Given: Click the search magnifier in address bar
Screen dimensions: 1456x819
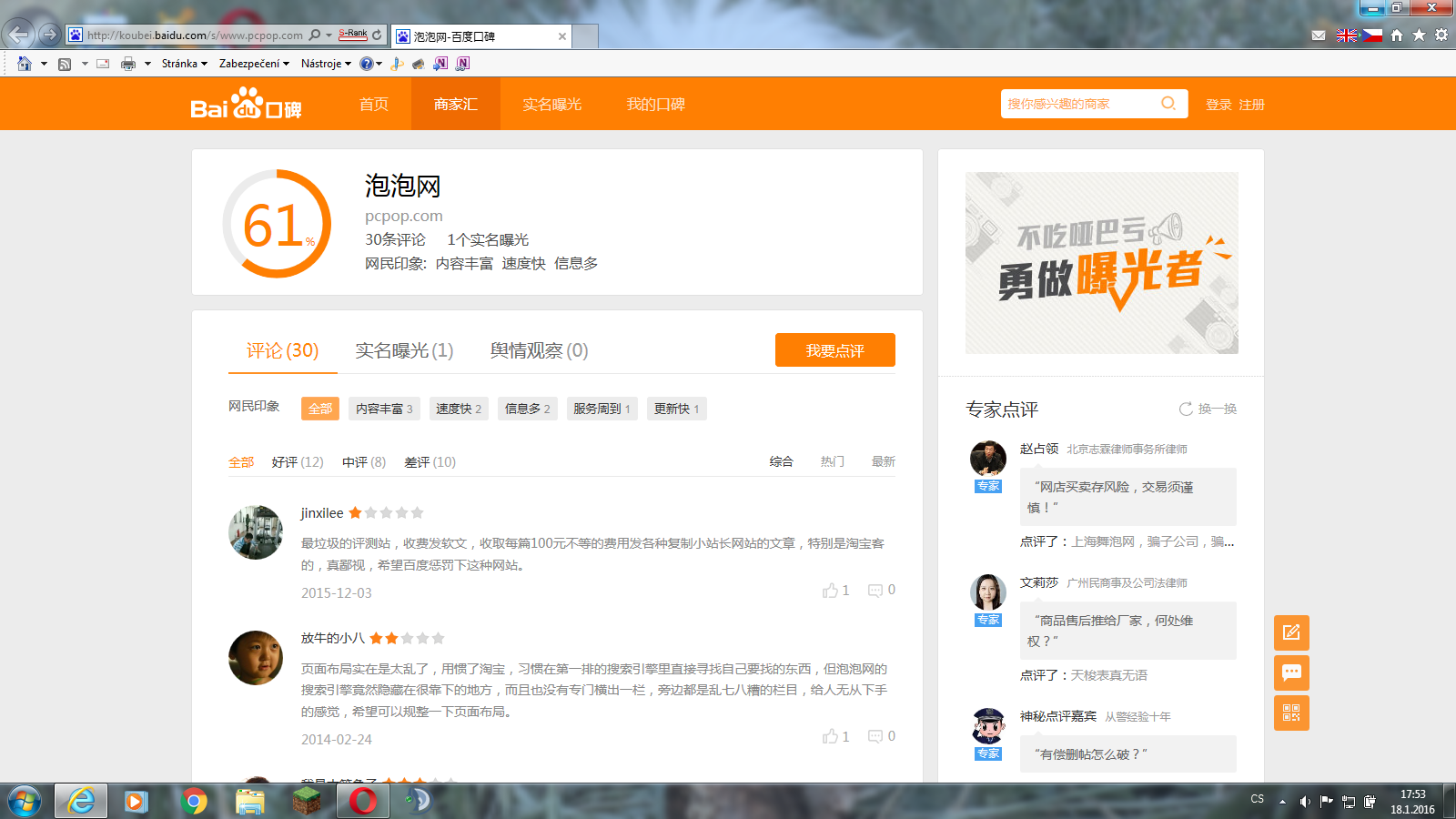Looking at the screenshot, I should point(315,35).
